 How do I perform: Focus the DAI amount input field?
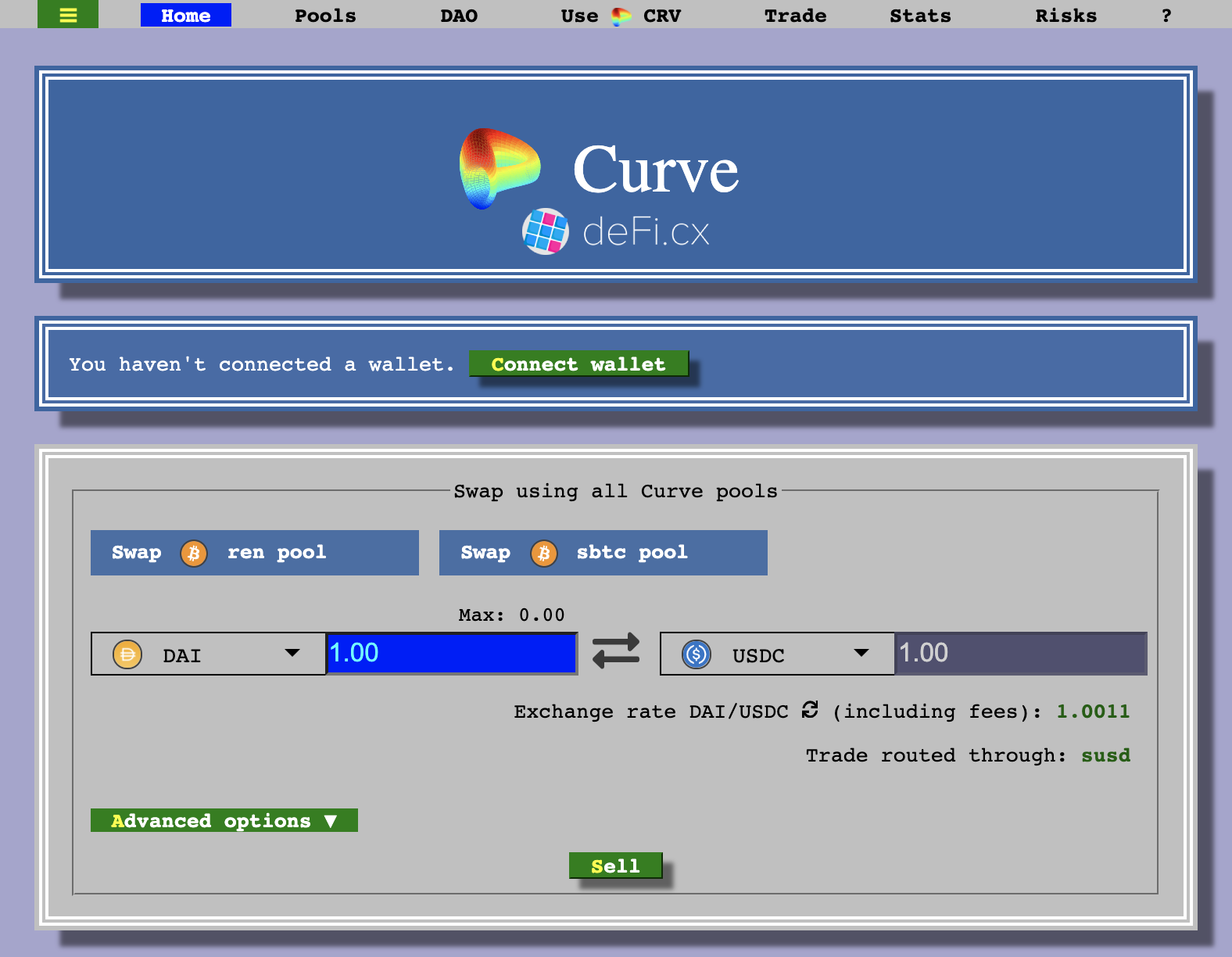[452, 653]
